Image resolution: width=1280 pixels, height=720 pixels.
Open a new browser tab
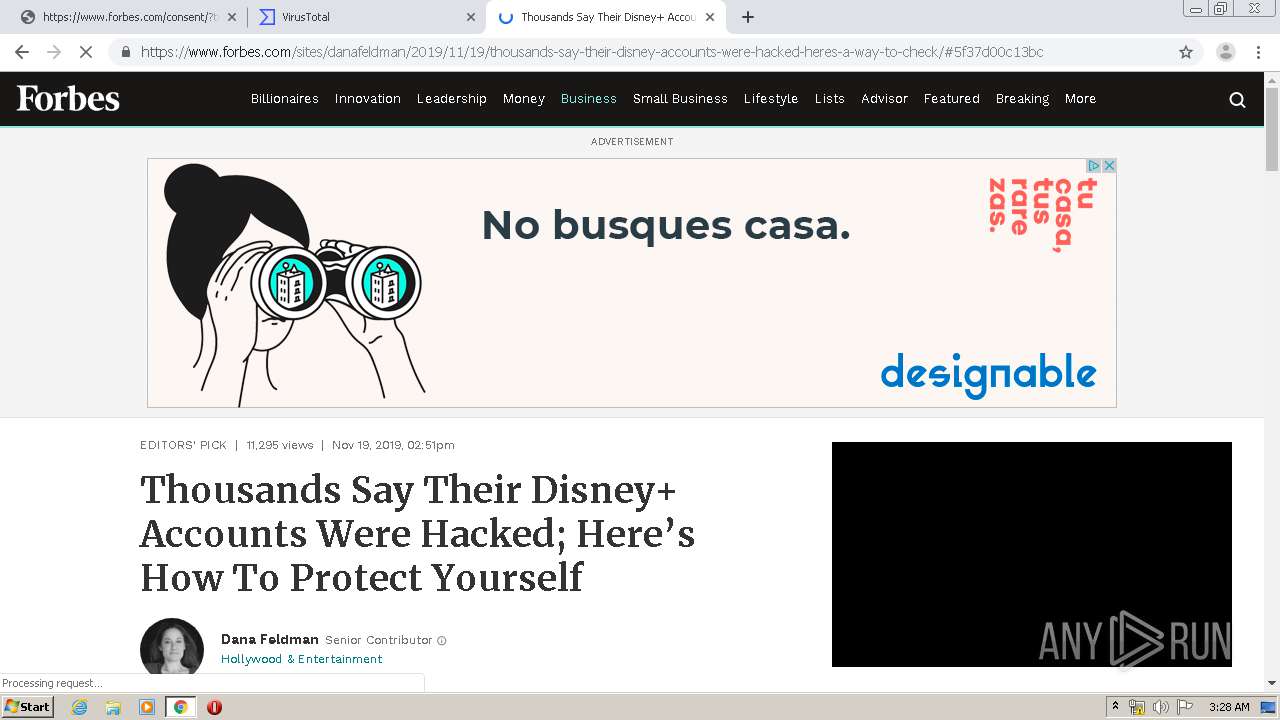747,17
